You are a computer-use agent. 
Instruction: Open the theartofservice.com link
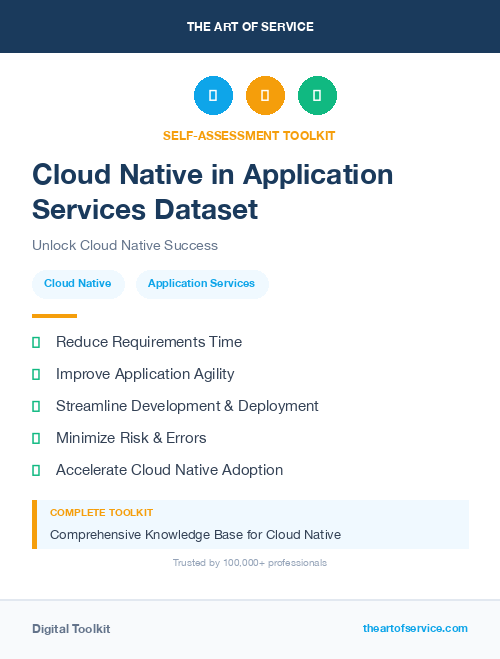tap(415, 628)
